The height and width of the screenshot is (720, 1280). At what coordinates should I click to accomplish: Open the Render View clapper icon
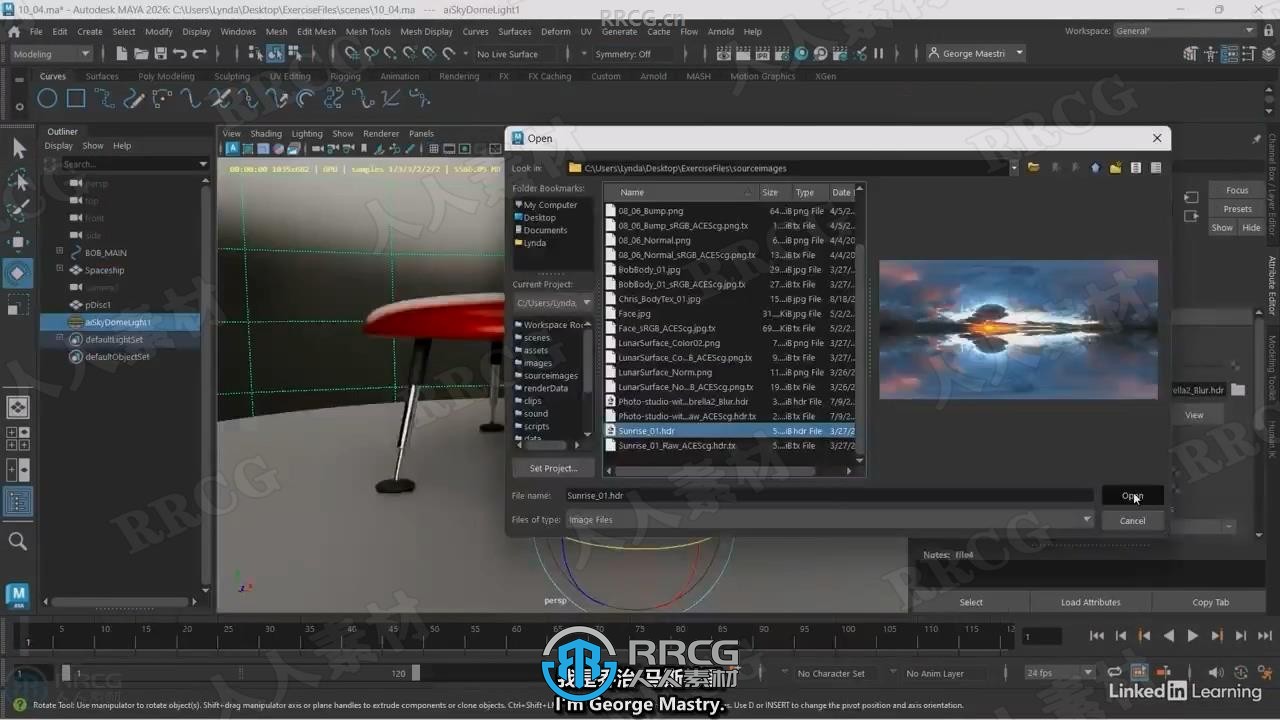[x=724, y=54]
